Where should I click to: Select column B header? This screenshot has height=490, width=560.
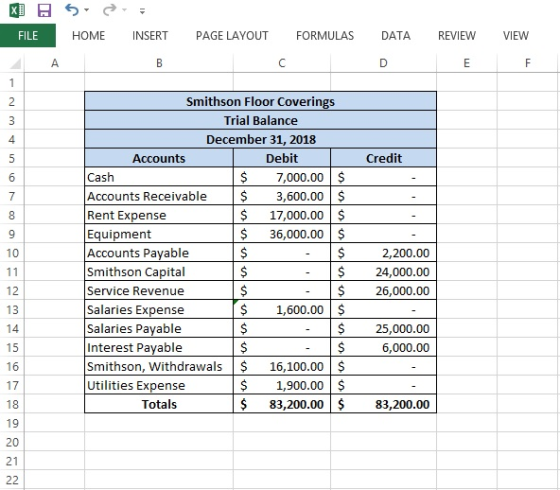point(159,63)
